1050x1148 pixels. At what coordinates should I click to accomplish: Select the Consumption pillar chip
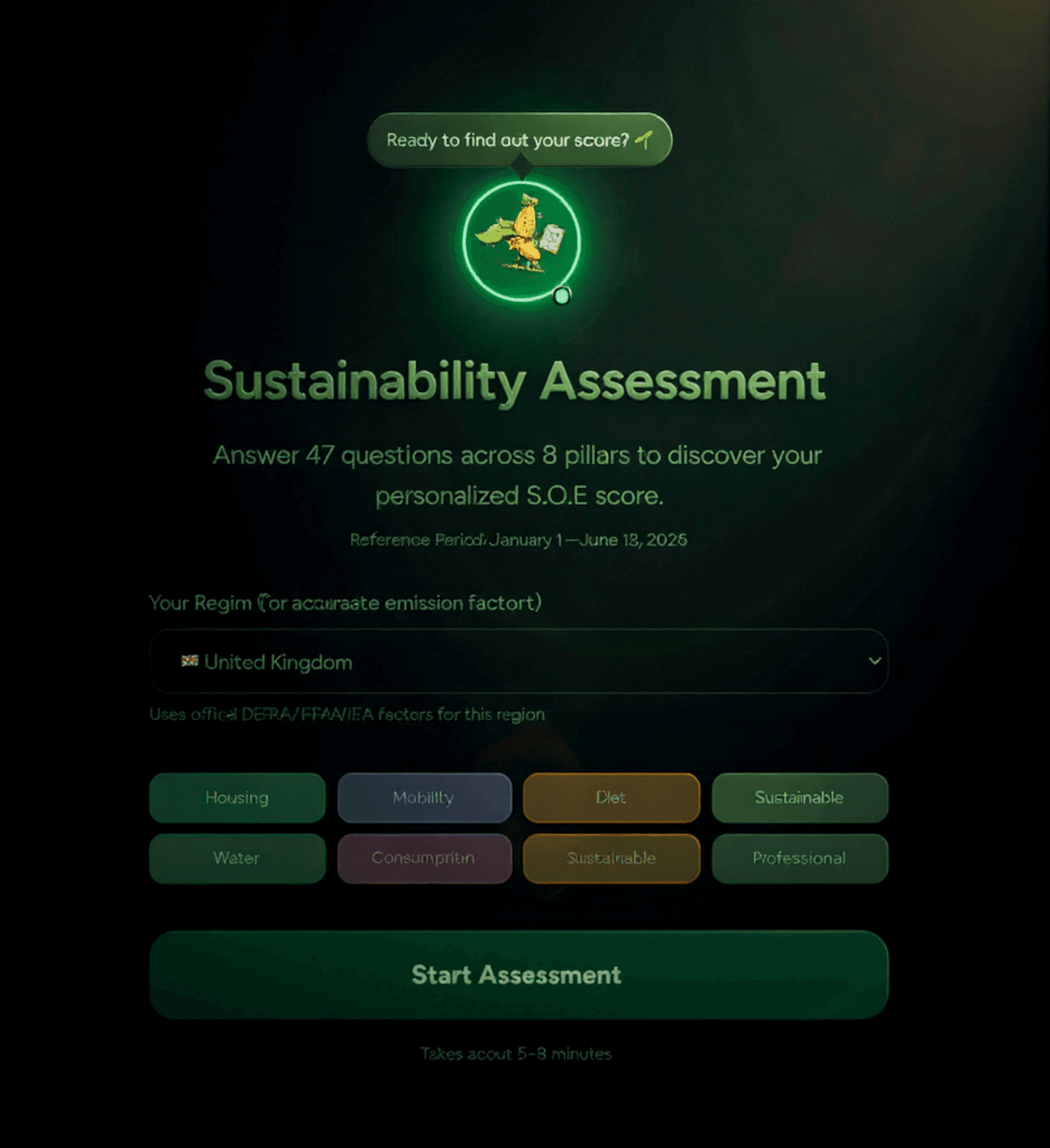[424, 858]
